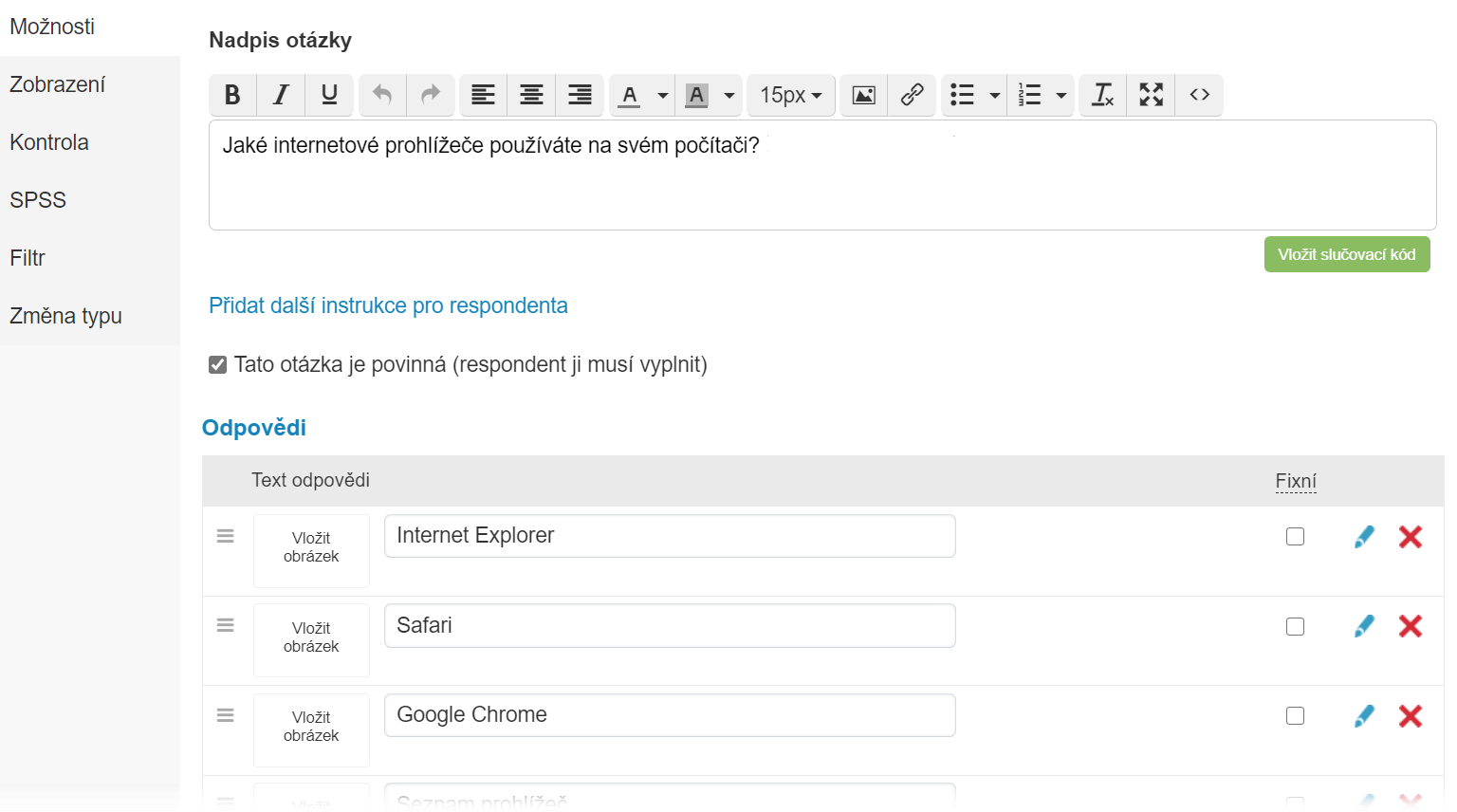Clear text formatting in the editor
The image size is (1457, 812).
1103,95
